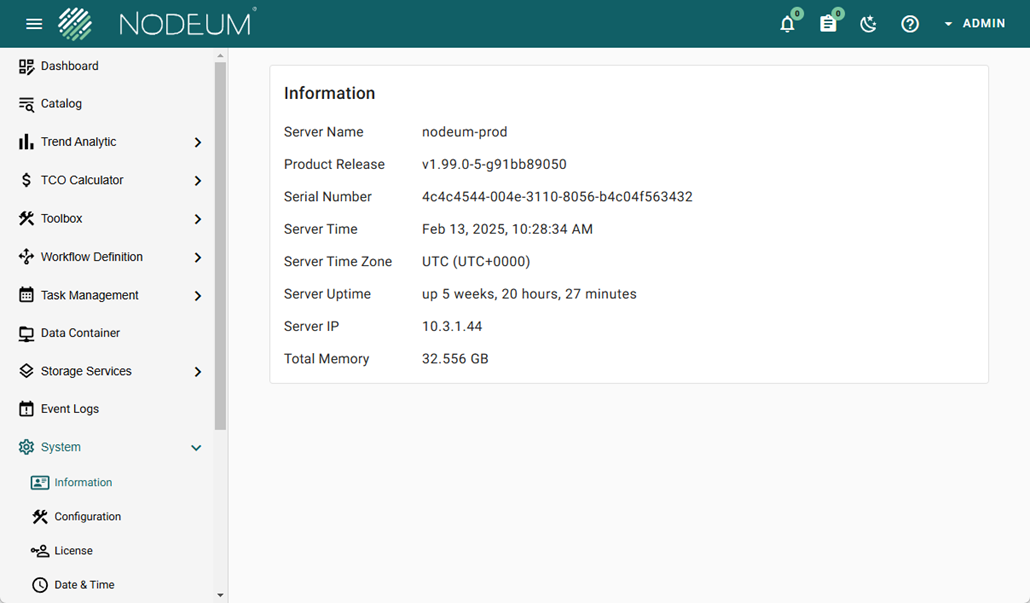Click the Event Logs calendar icon

[27, 409]
